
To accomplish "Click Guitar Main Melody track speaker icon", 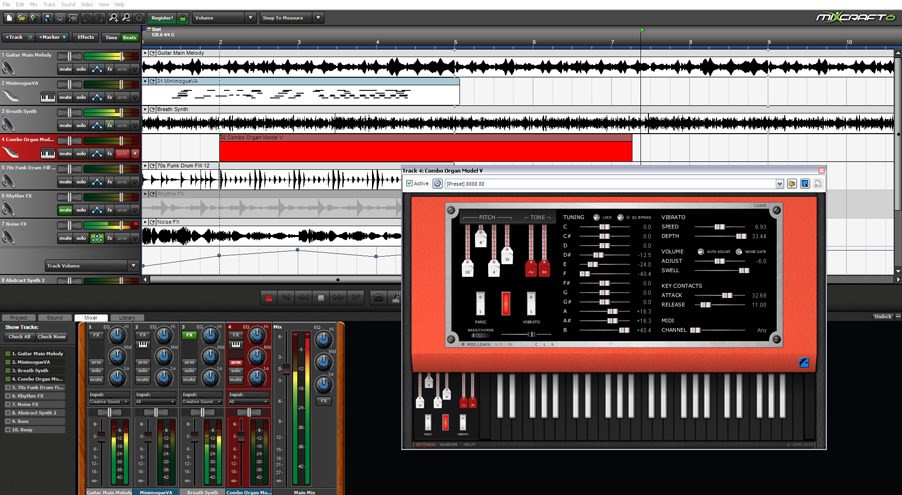I will [7, 68].
